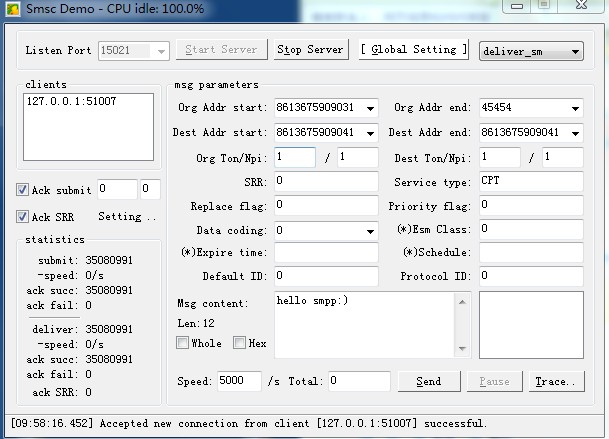Click the ack SRR statistic value
Viewport: 609px width, 439px height.
point(89,392)
